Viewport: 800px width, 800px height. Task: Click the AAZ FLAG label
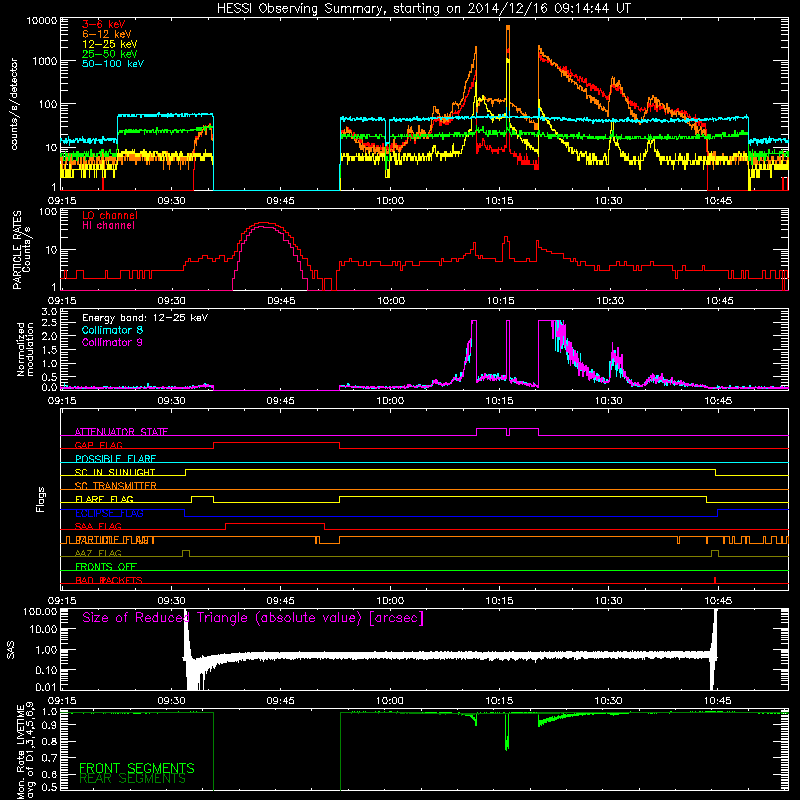(x=98, y=553)
